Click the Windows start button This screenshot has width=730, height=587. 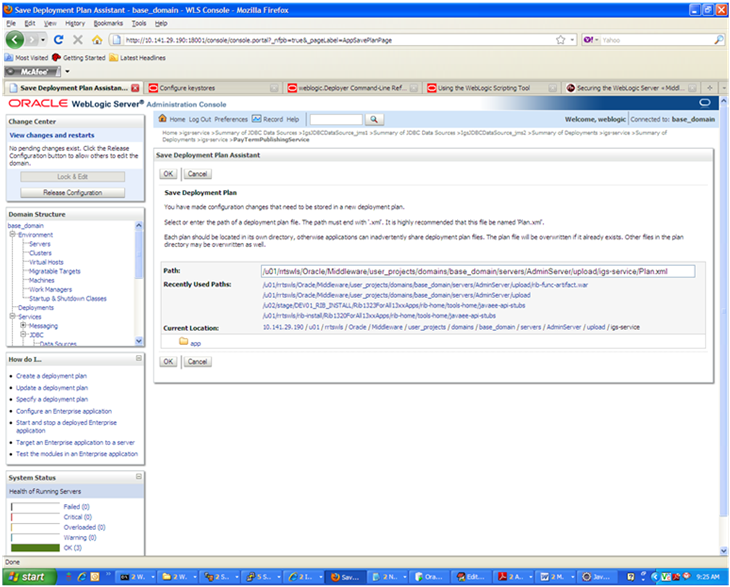(x=28, y=577)
